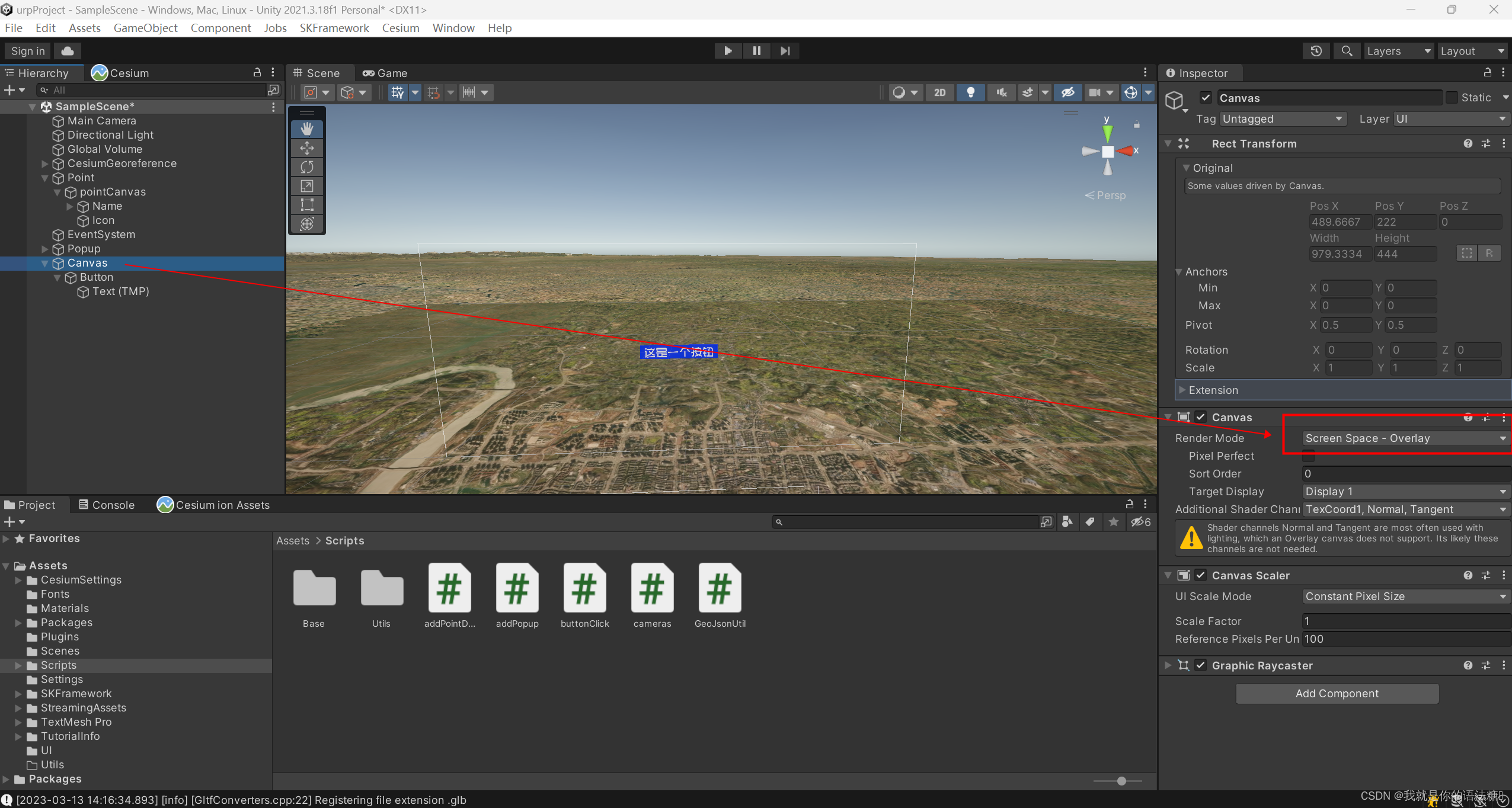Toggle the 2D view mode button
Viewport: 1512px width, 808px height.
[939, 92]
